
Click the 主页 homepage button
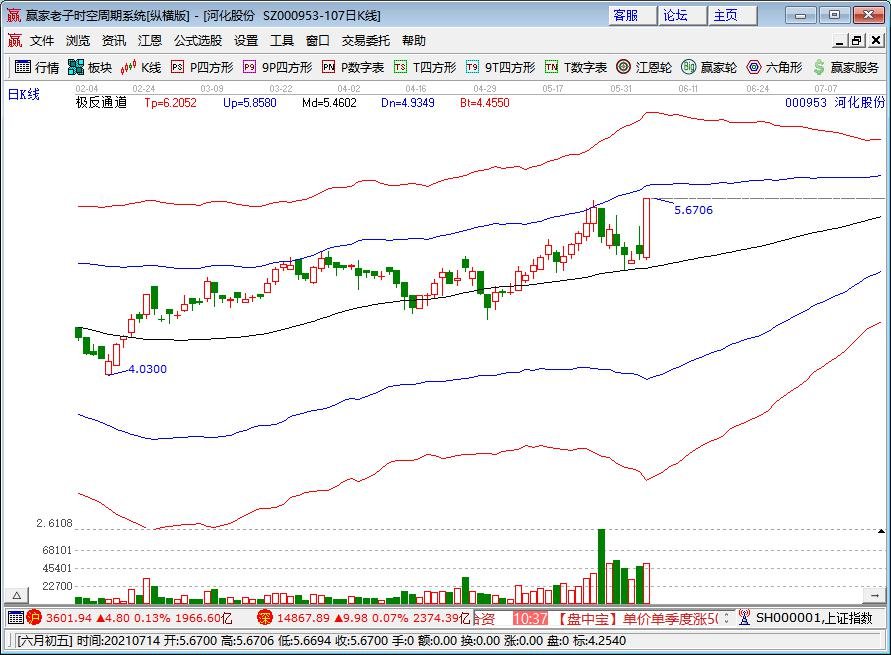tap(732, 15)
